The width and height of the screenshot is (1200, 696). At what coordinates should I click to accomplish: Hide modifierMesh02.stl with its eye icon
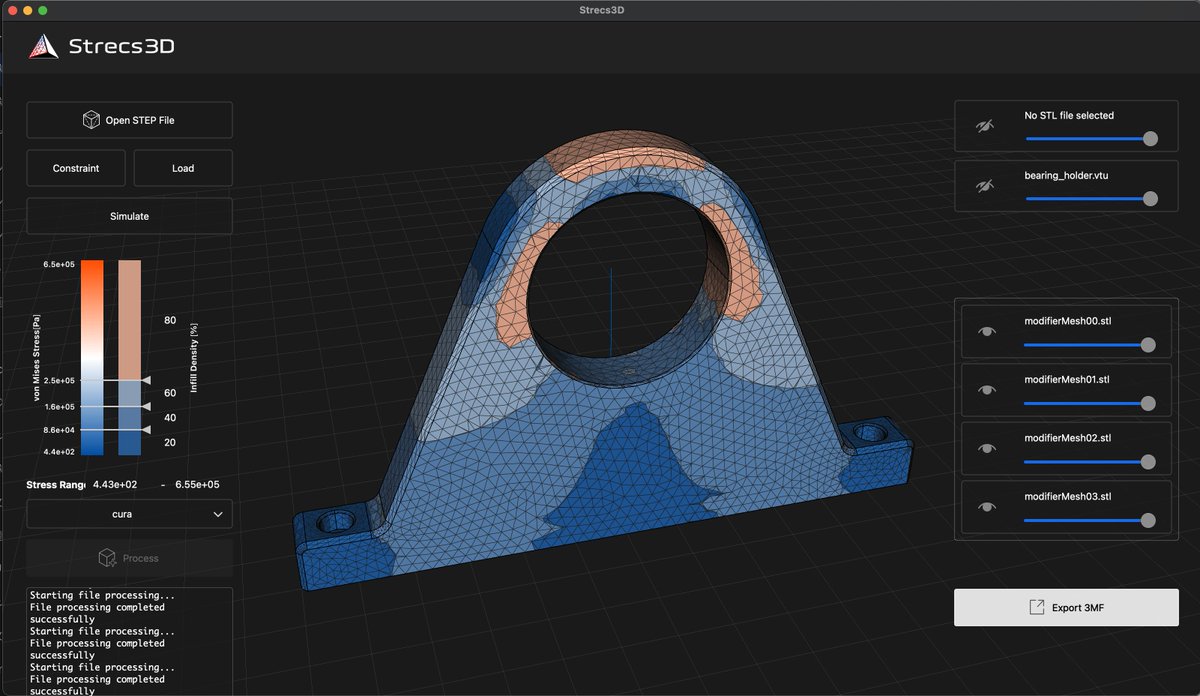pos(987,449)
